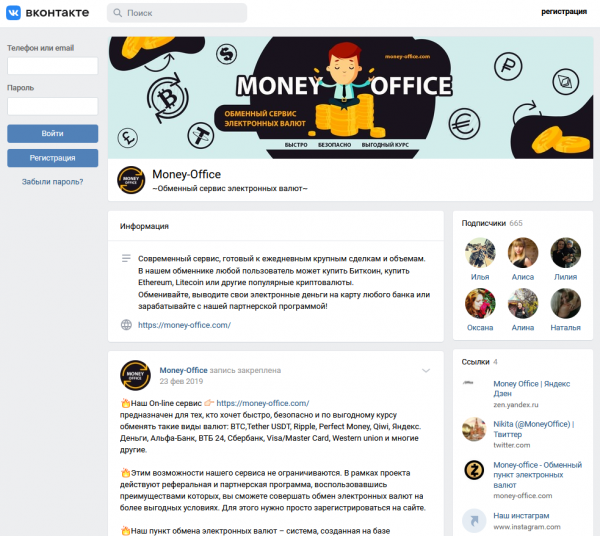The width and height of the screenshot is (600, 536).
Task: Click the Наш инстаграм arrow icon
Action: click(x=474, y=521)
